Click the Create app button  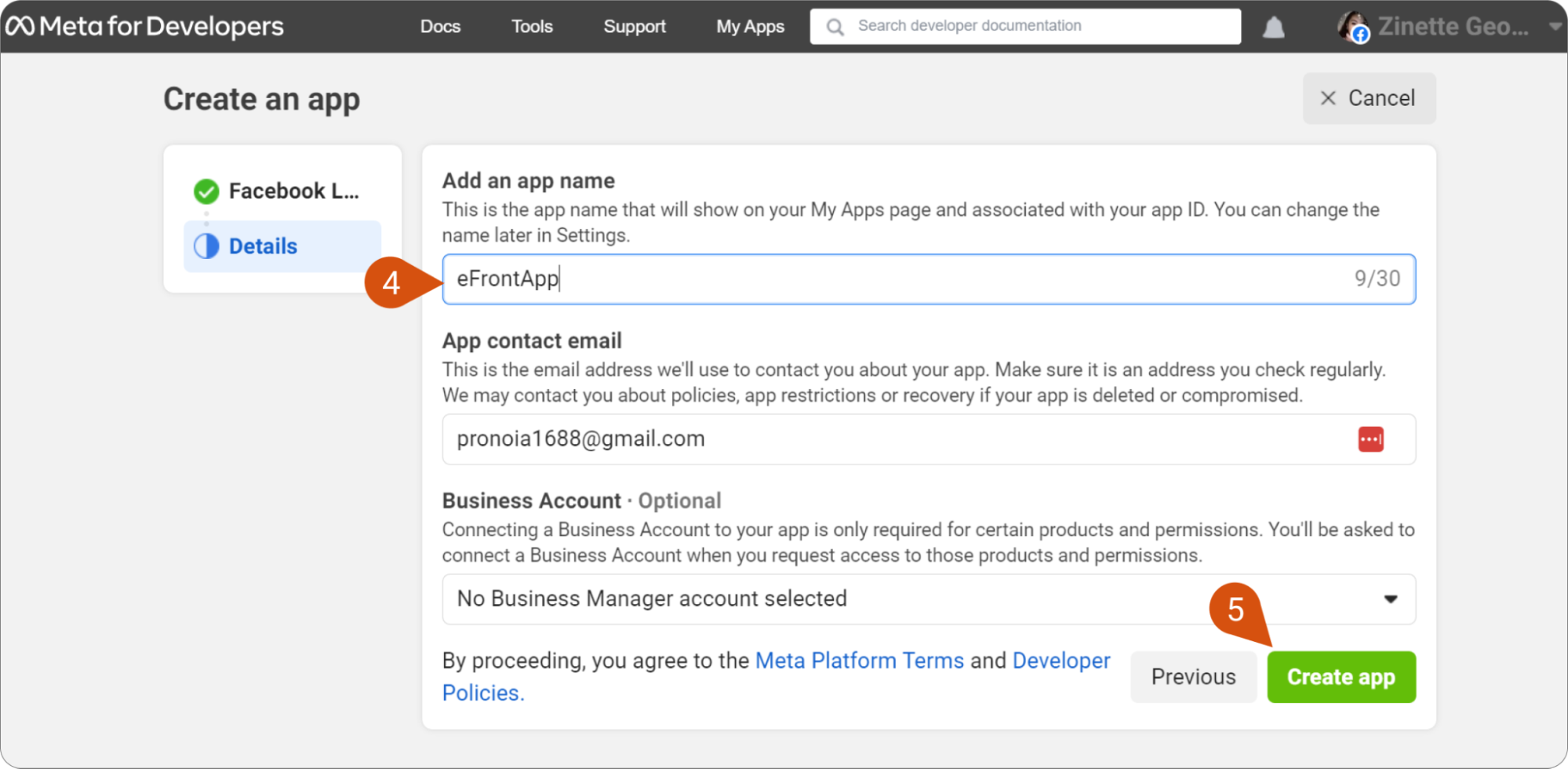[1341, 677]
